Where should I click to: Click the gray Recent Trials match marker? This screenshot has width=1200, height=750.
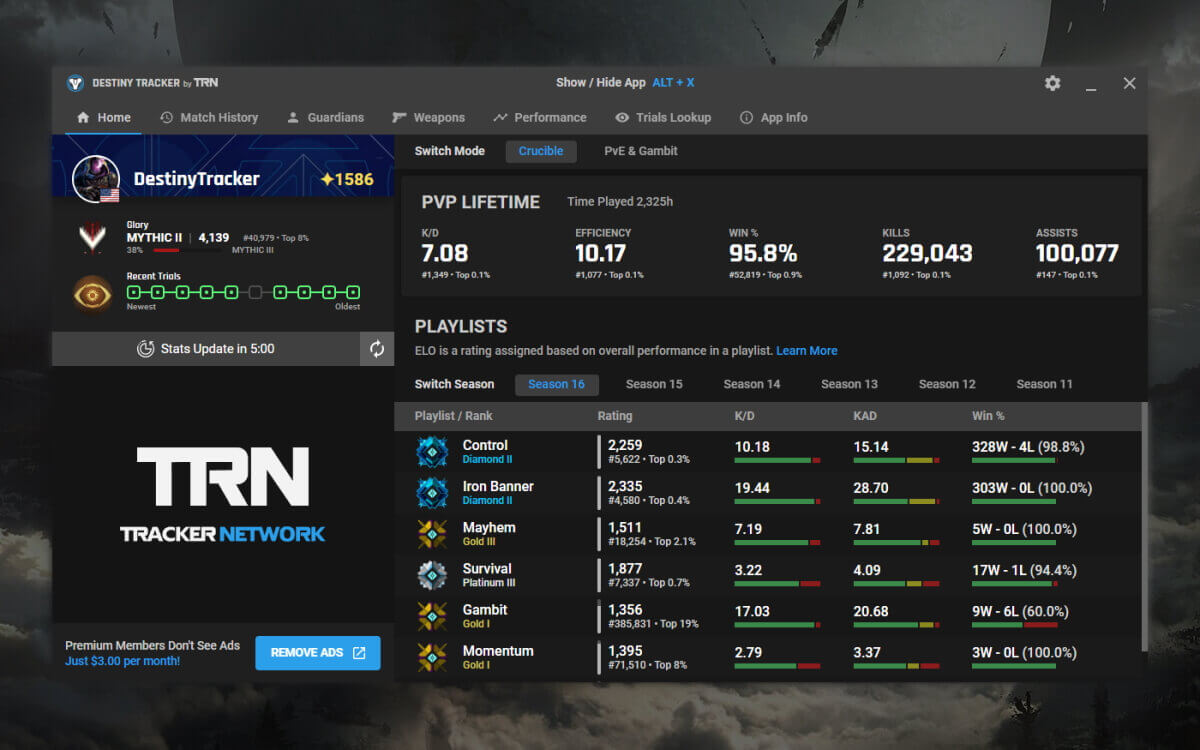coord(256,292)
